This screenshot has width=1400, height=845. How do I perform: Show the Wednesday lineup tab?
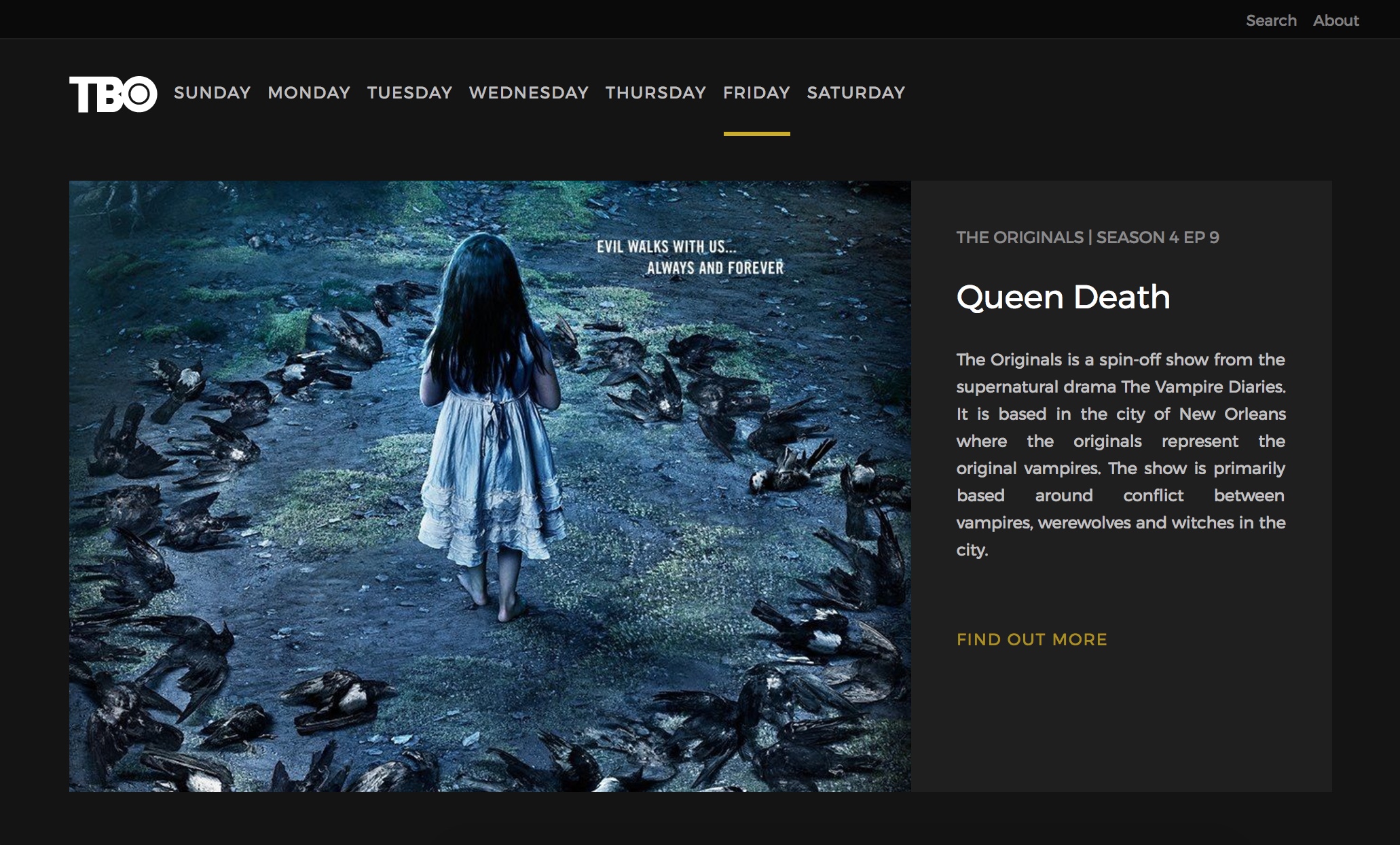coord(528,92)
